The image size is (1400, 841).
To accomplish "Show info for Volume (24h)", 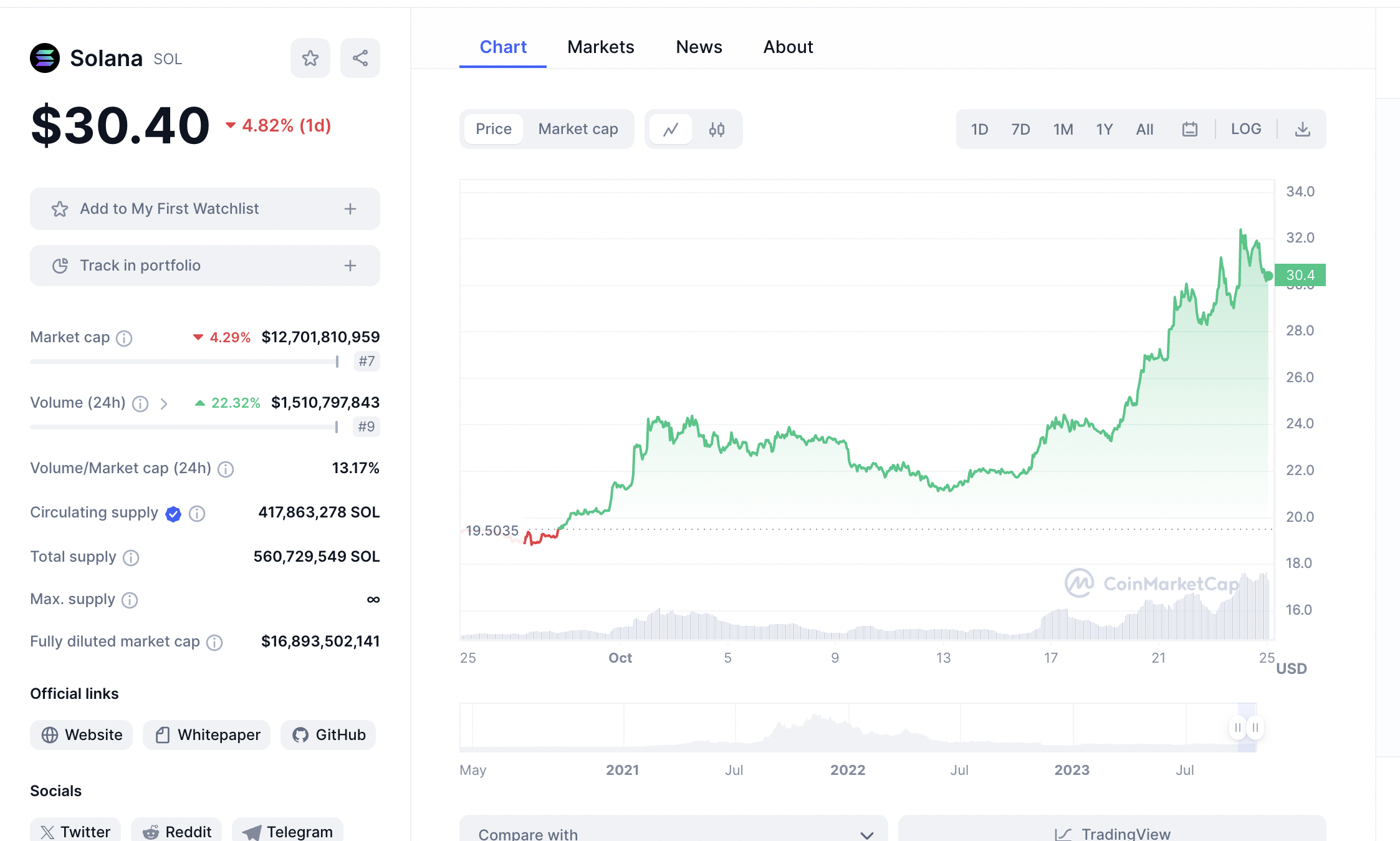I will [140, 403].
